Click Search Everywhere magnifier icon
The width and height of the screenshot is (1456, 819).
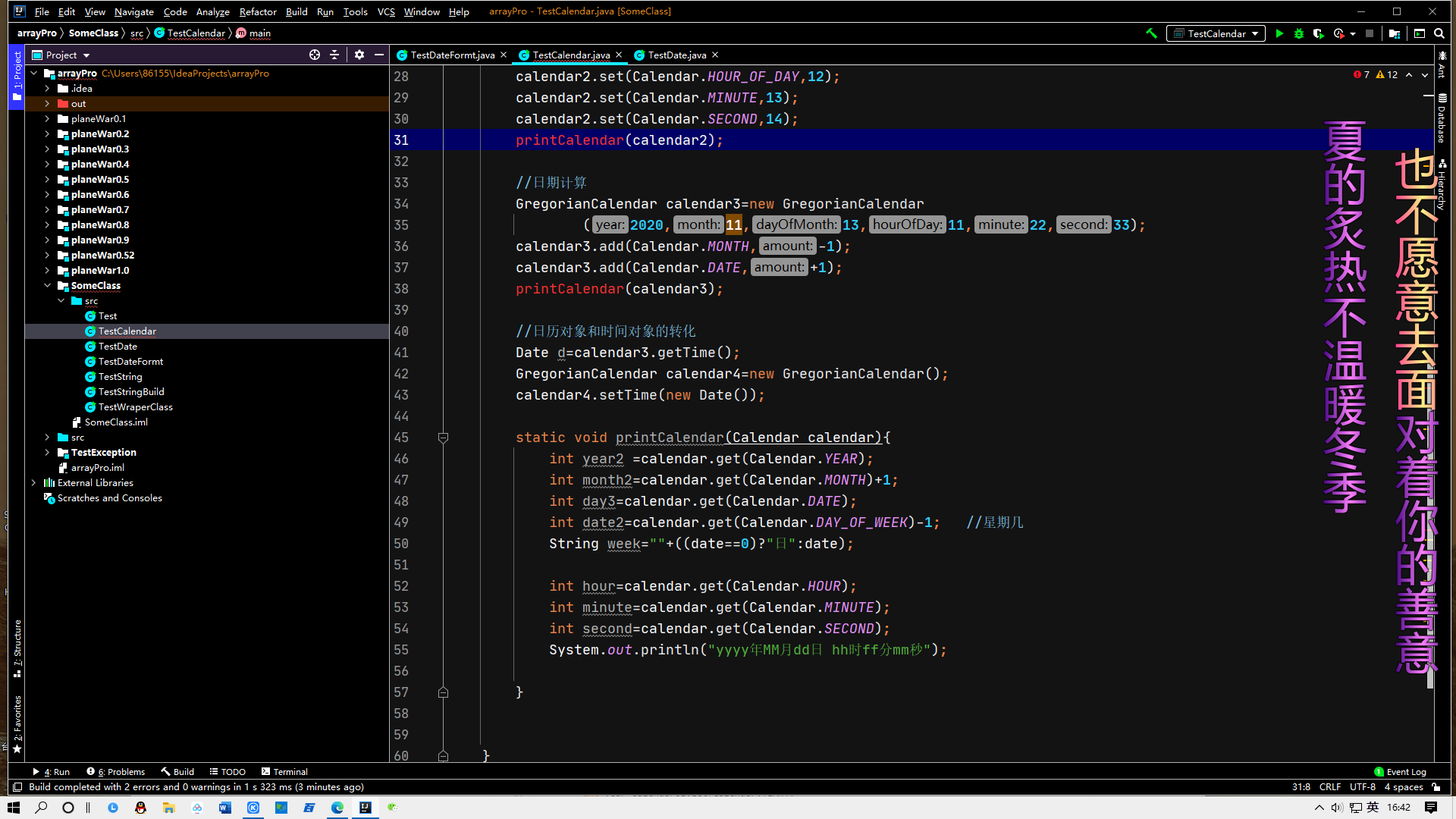pos(1439,33)
